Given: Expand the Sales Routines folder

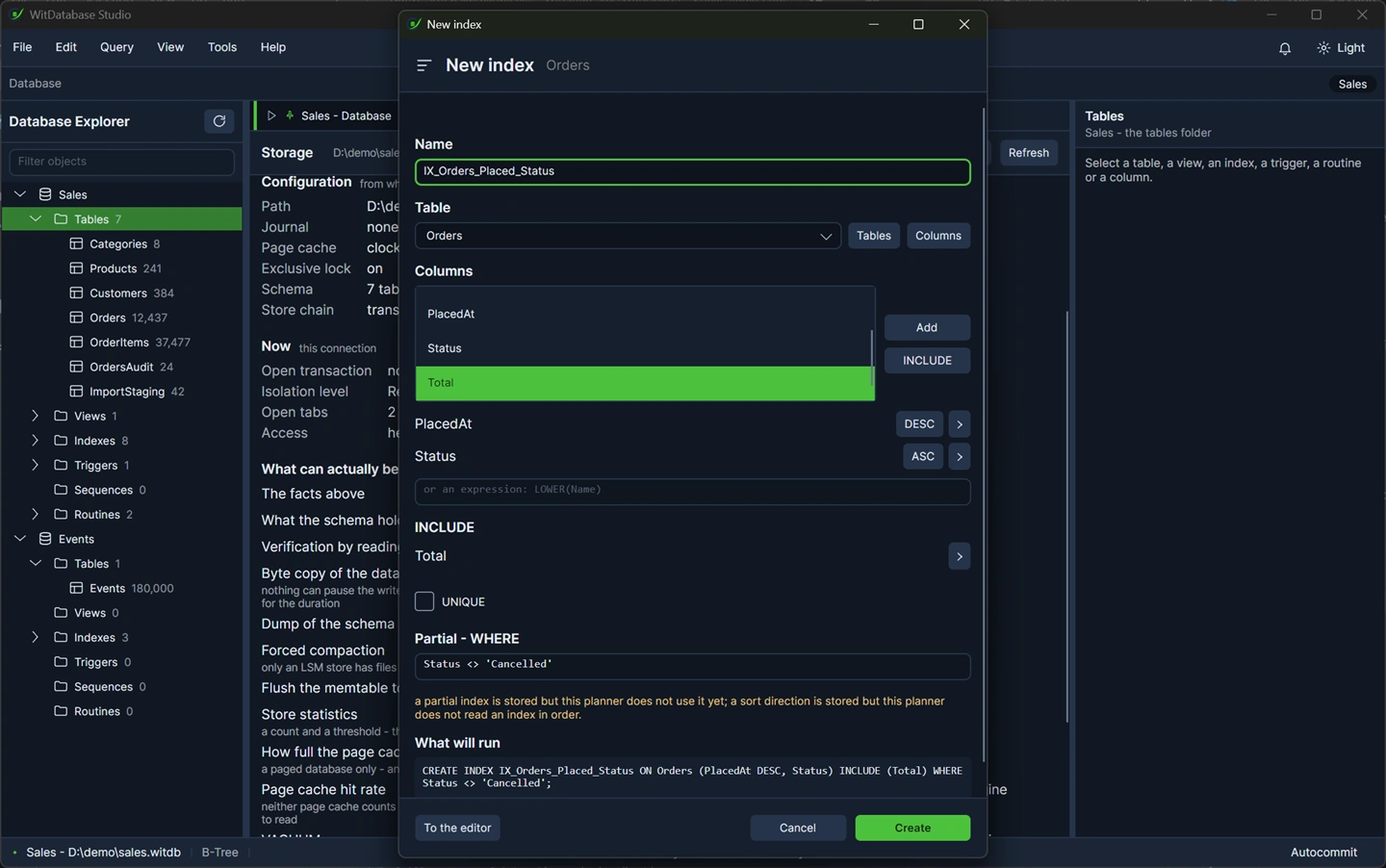Looking at the screenshot, I should [x=36, y=514].
